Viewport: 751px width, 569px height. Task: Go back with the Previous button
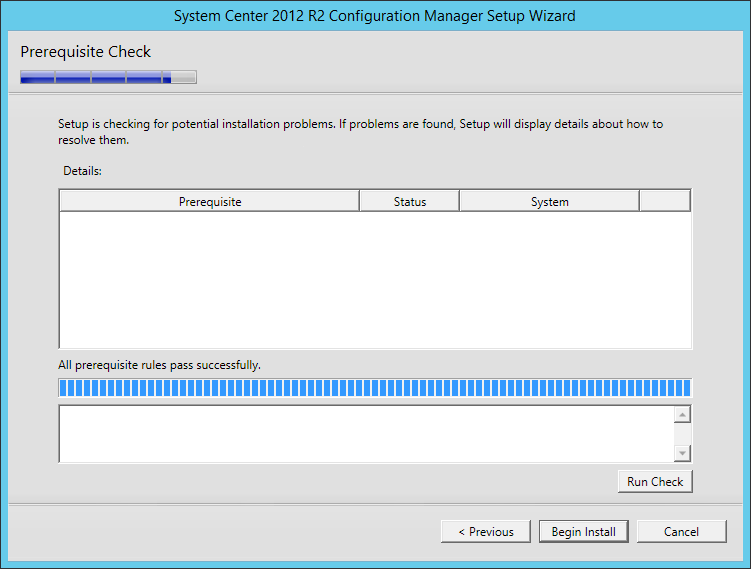pyautogui.click(x=486, y=532)
